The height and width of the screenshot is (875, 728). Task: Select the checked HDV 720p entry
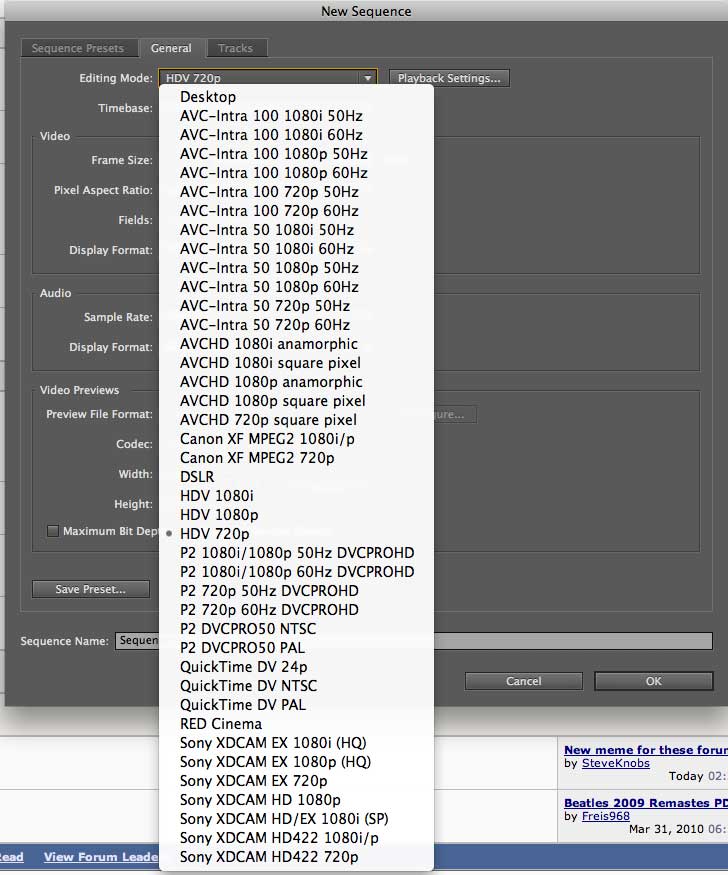coord(296,533)
